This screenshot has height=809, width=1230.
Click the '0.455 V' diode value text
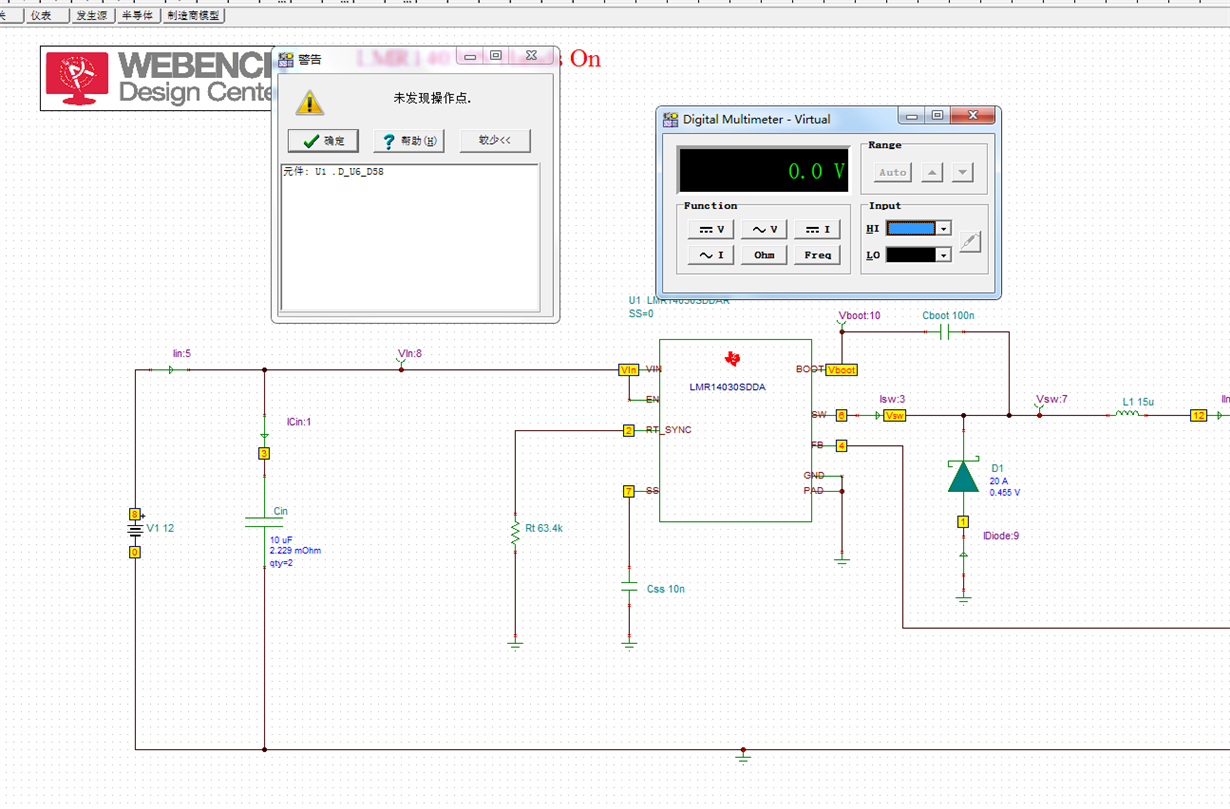1005,492
